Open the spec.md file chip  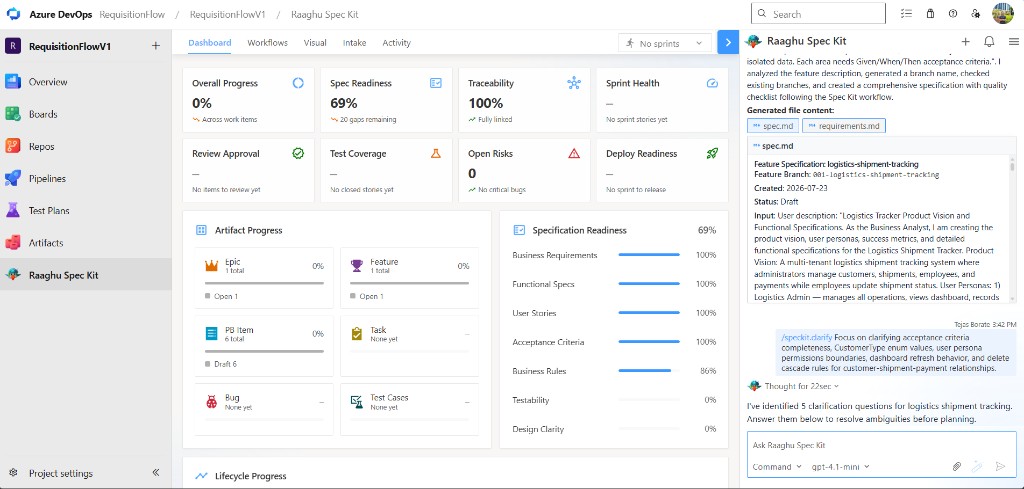point(773,125)
